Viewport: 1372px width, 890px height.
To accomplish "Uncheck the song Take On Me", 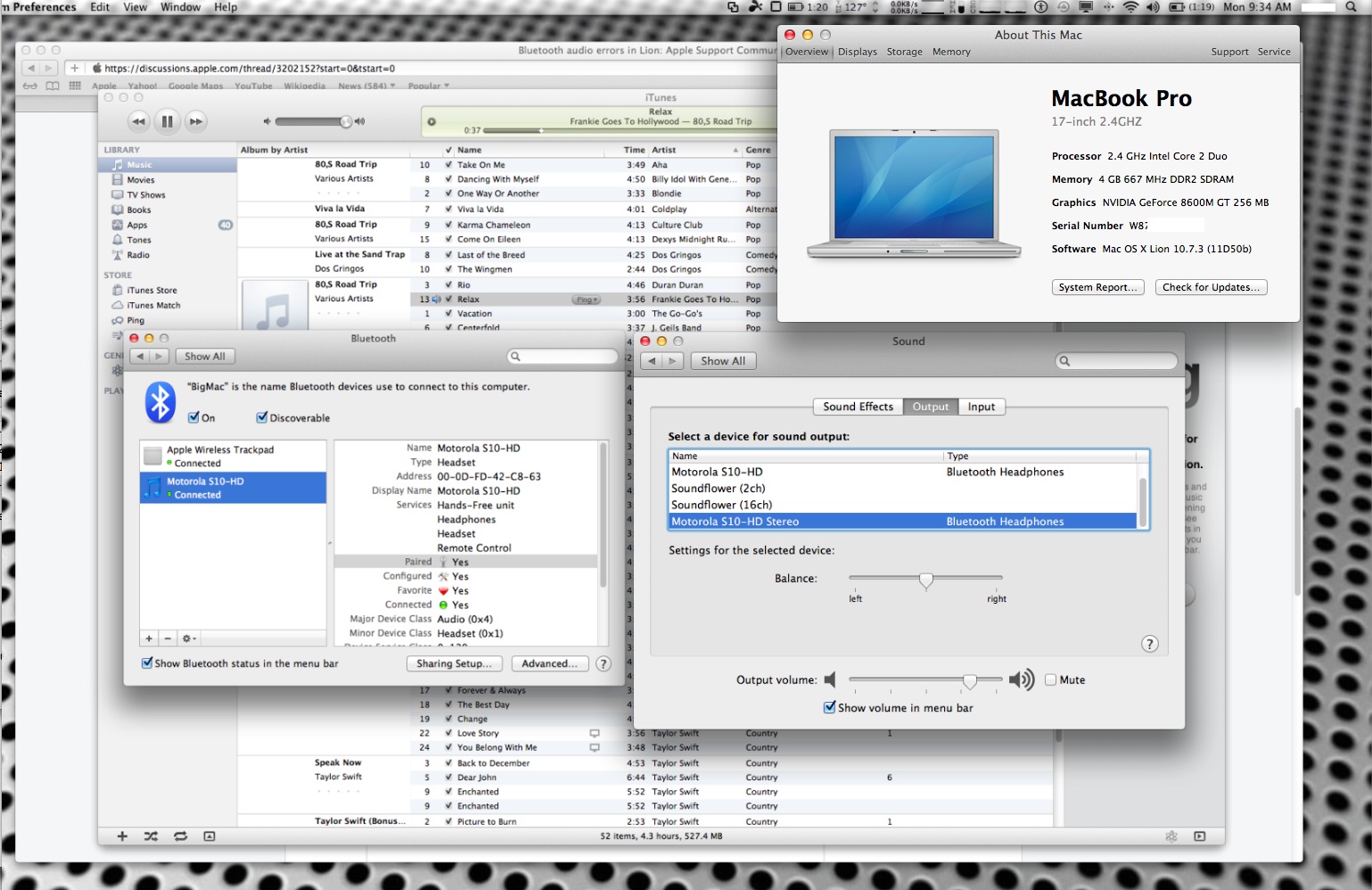I will (x=448, y=165).
